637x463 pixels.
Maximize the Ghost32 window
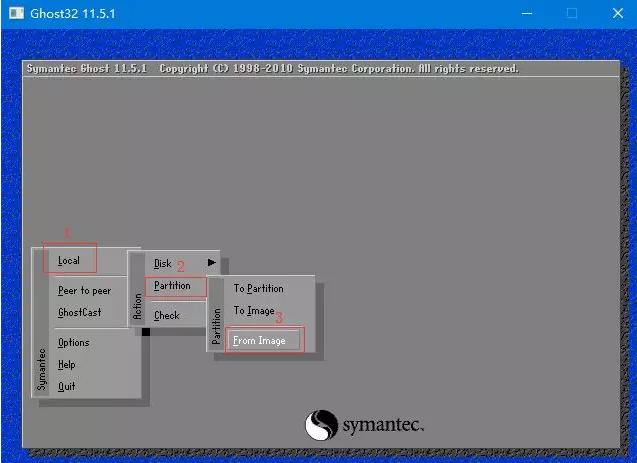click(572, 13)
